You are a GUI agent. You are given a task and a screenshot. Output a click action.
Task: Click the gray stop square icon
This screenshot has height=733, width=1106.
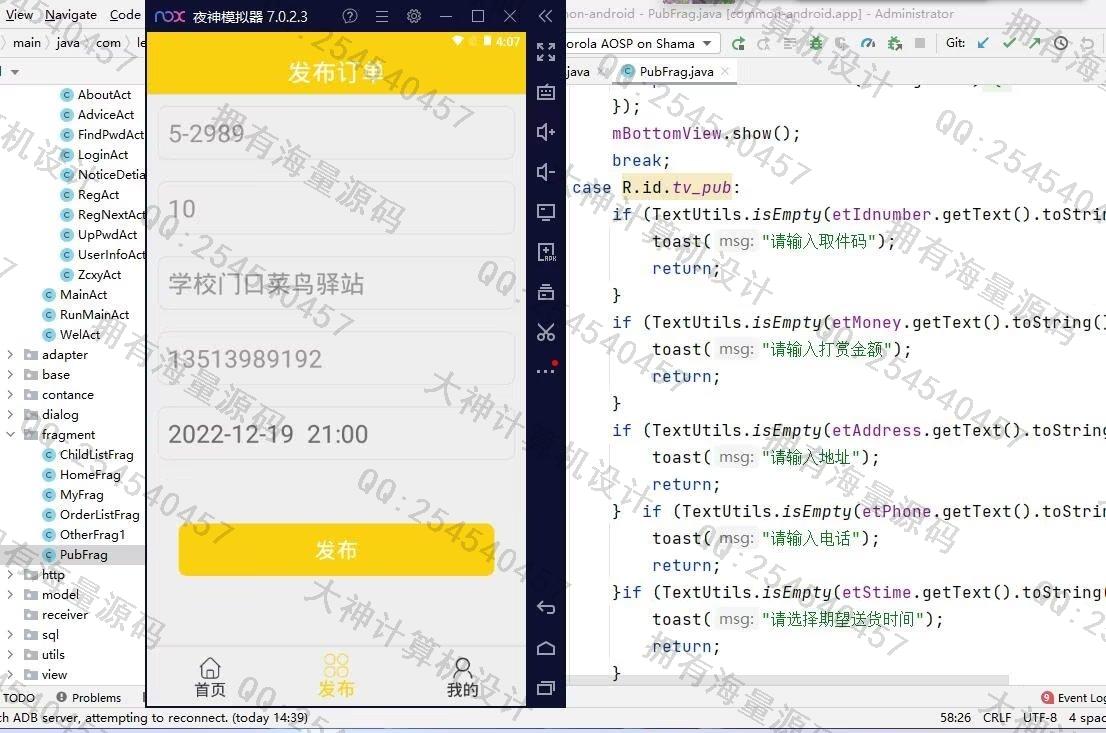[920, 44]
